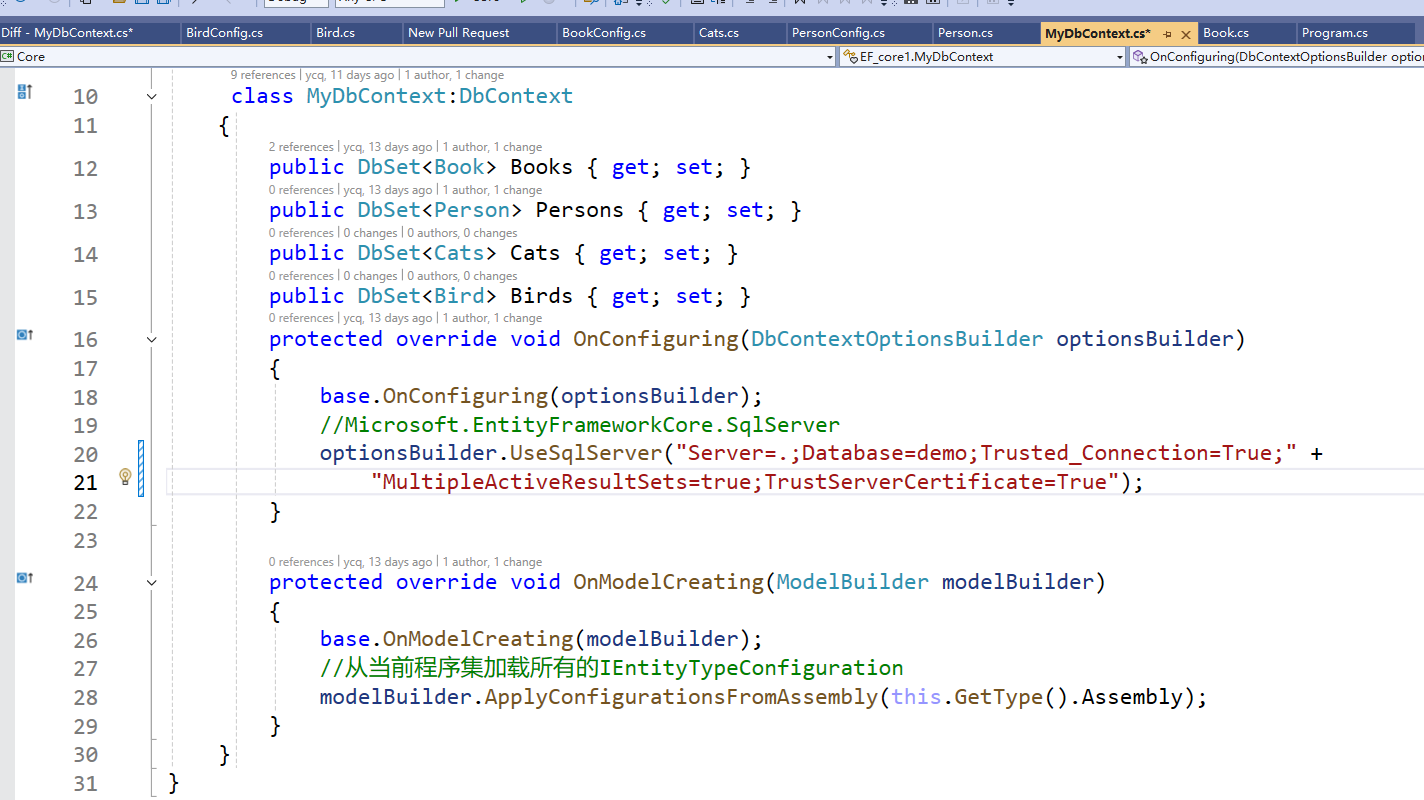1424x800 pixels.
Task: Open the Cats.cs tab
Action: pyautogui.click(x=719, y=32)
